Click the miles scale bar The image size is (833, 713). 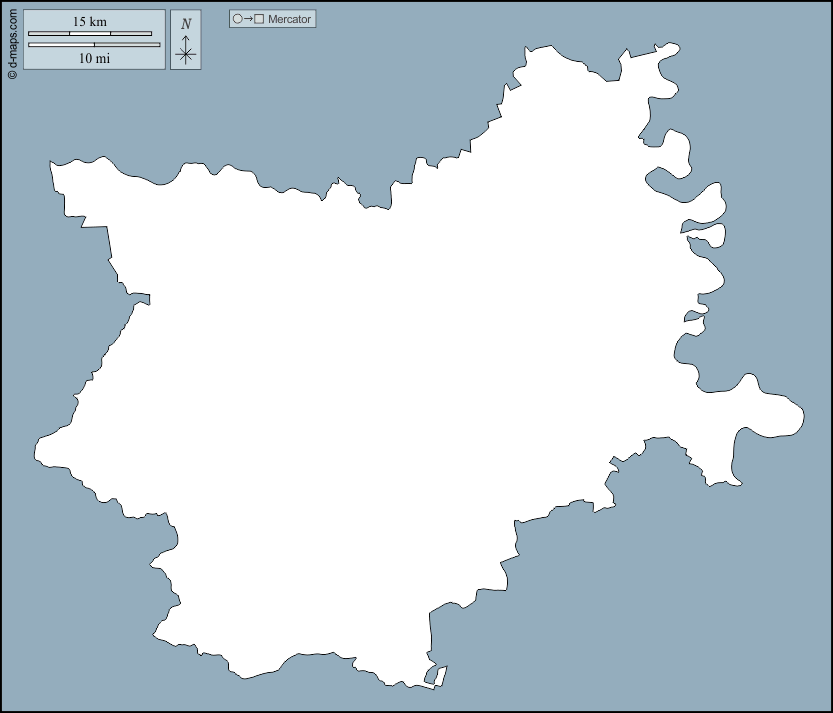[94, 45]
